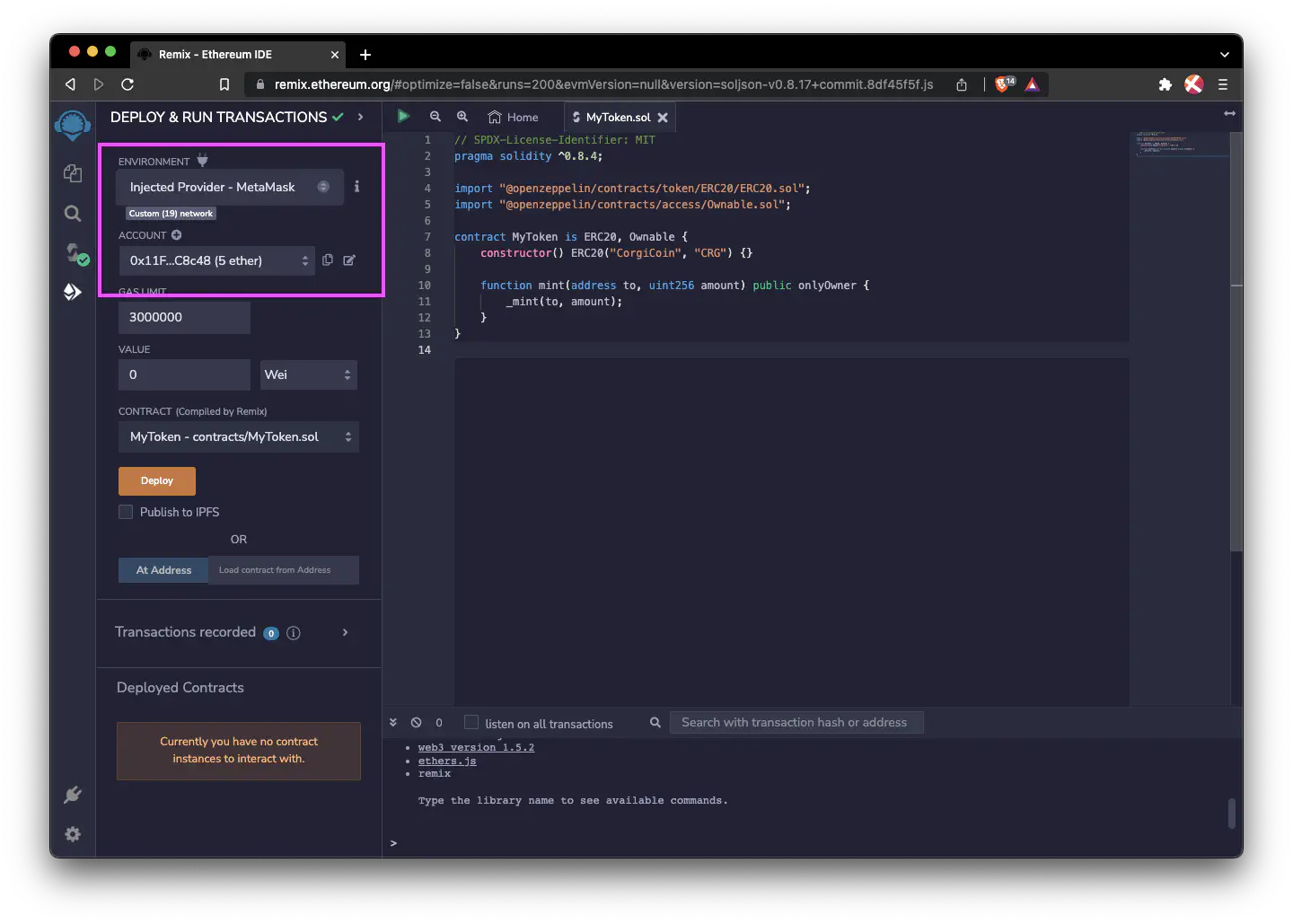1293x924 pixels.
Task: Open the Search in files sidebar icon
Action: [73, 214]
